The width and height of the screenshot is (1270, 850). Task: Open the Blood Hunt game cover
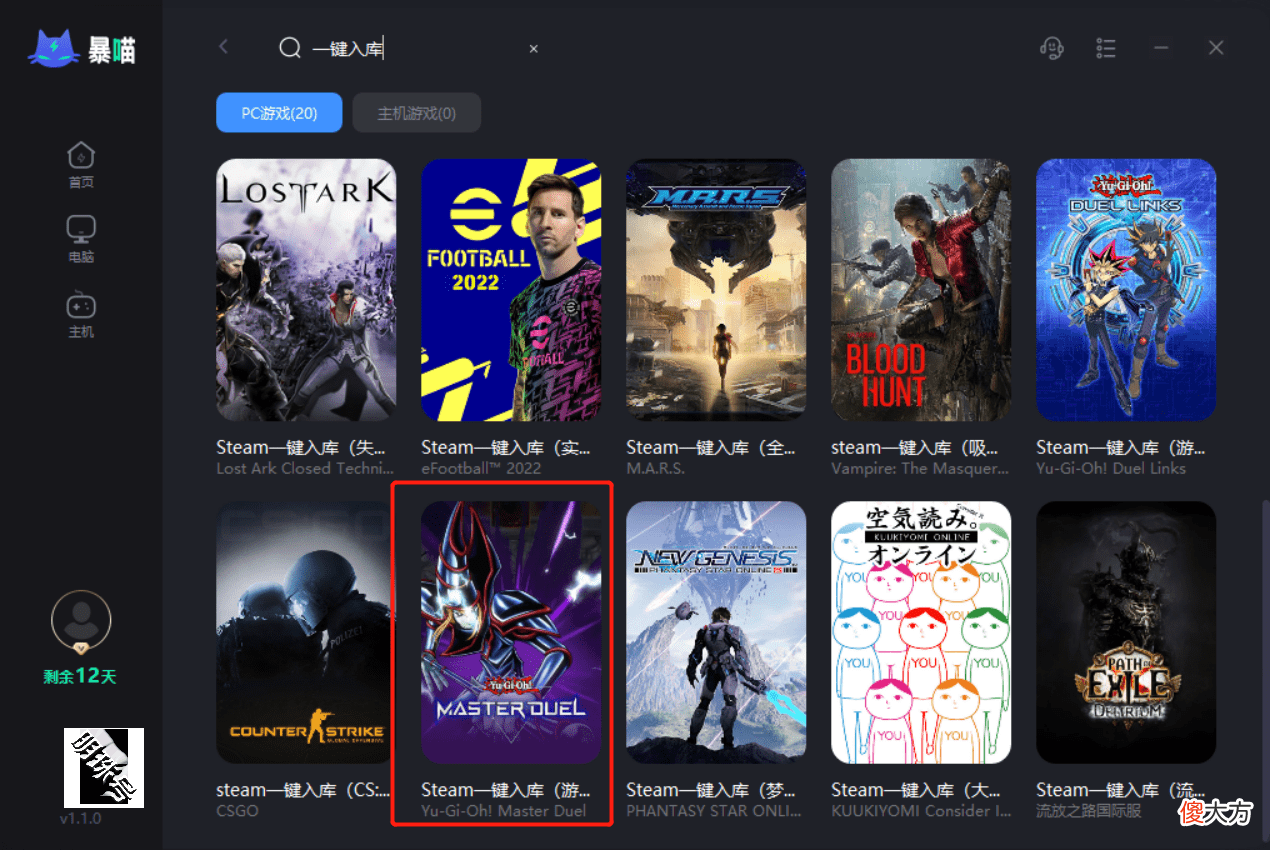point(921,290)
